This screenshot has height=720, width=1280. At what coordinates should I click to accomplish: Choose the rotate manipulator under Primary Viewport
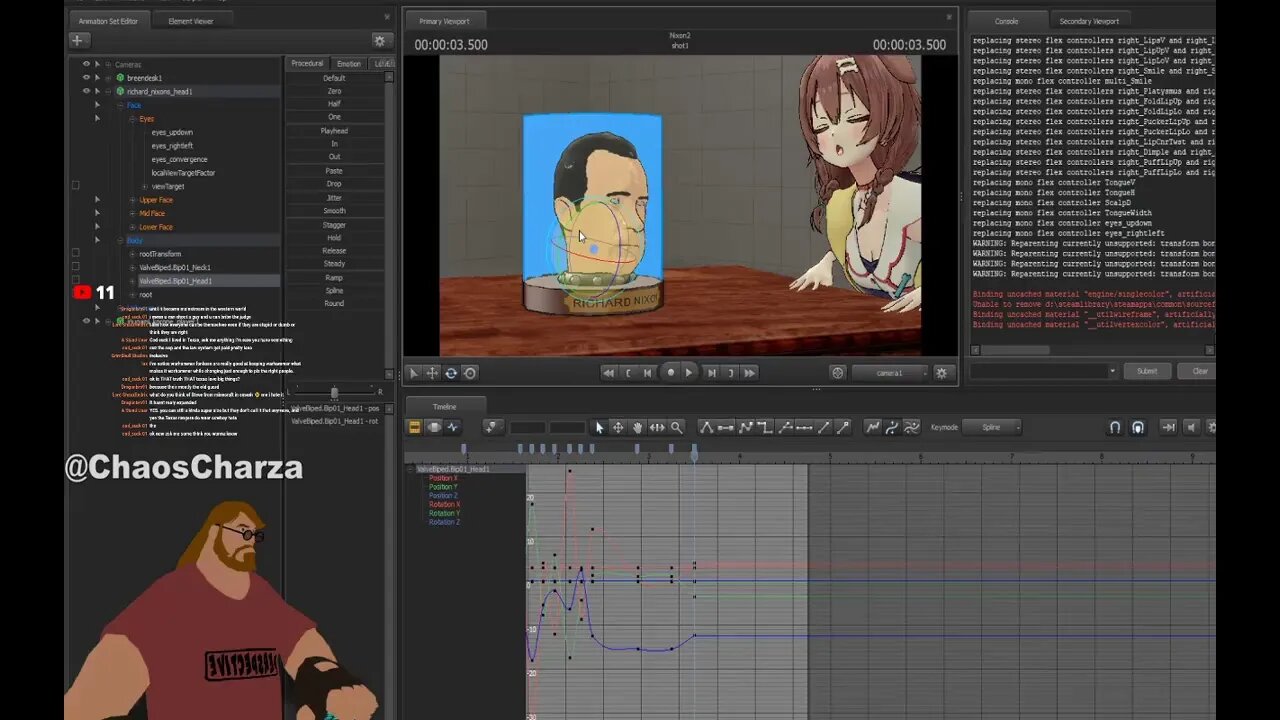tap(451, 373)
